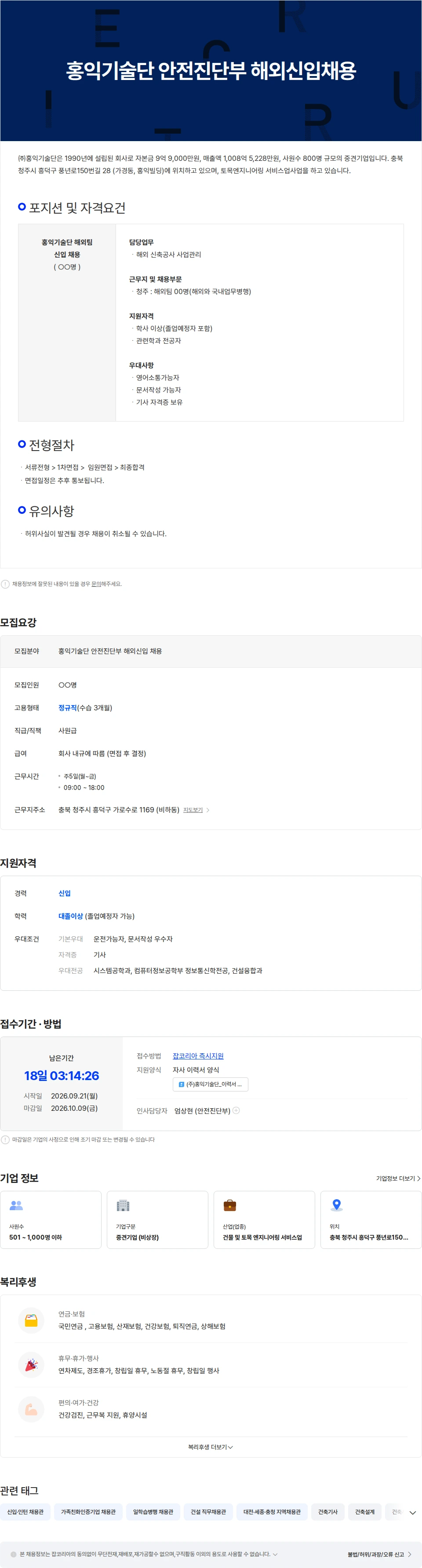Click 불법/허위/과장/오류 신고 report link
422x1568 pixels.
[379, 1554]
